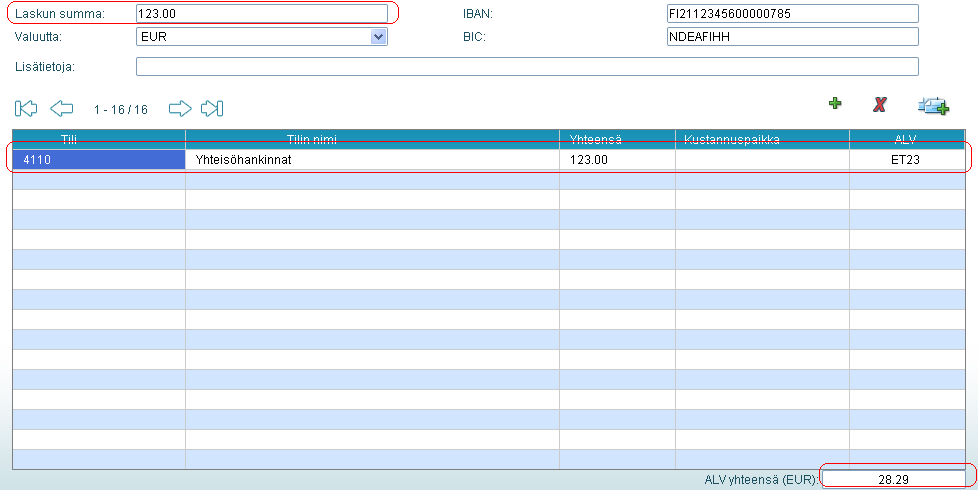Select the ALV column header

click(907, 139)
